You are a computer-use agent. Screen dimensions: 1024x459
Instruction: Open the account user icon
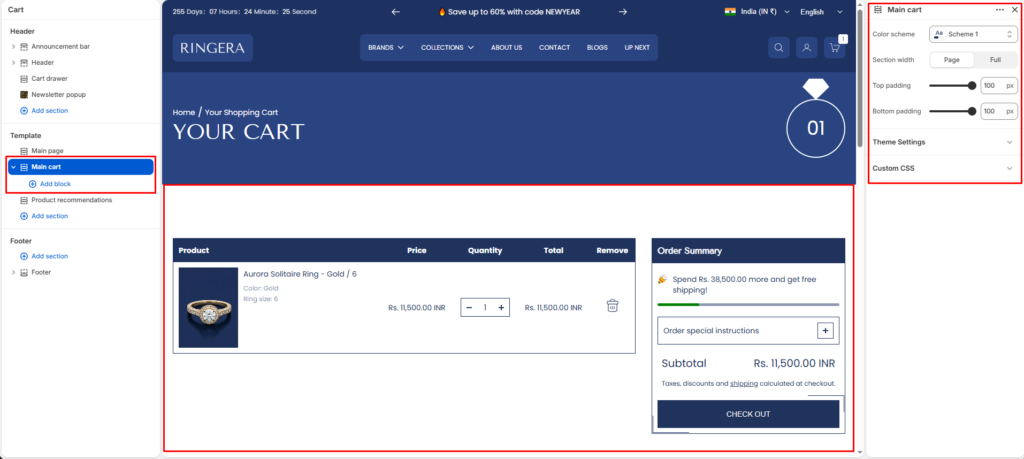click(806, 48)
